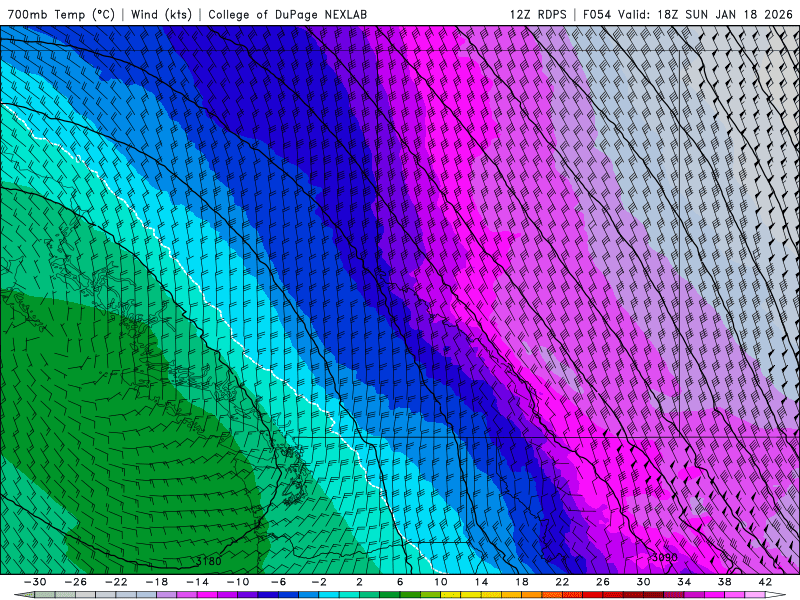The height and width of the screenshot is (600, 800).
Task: Click the '18' colorbar label
Action: (x=522, y=582)
